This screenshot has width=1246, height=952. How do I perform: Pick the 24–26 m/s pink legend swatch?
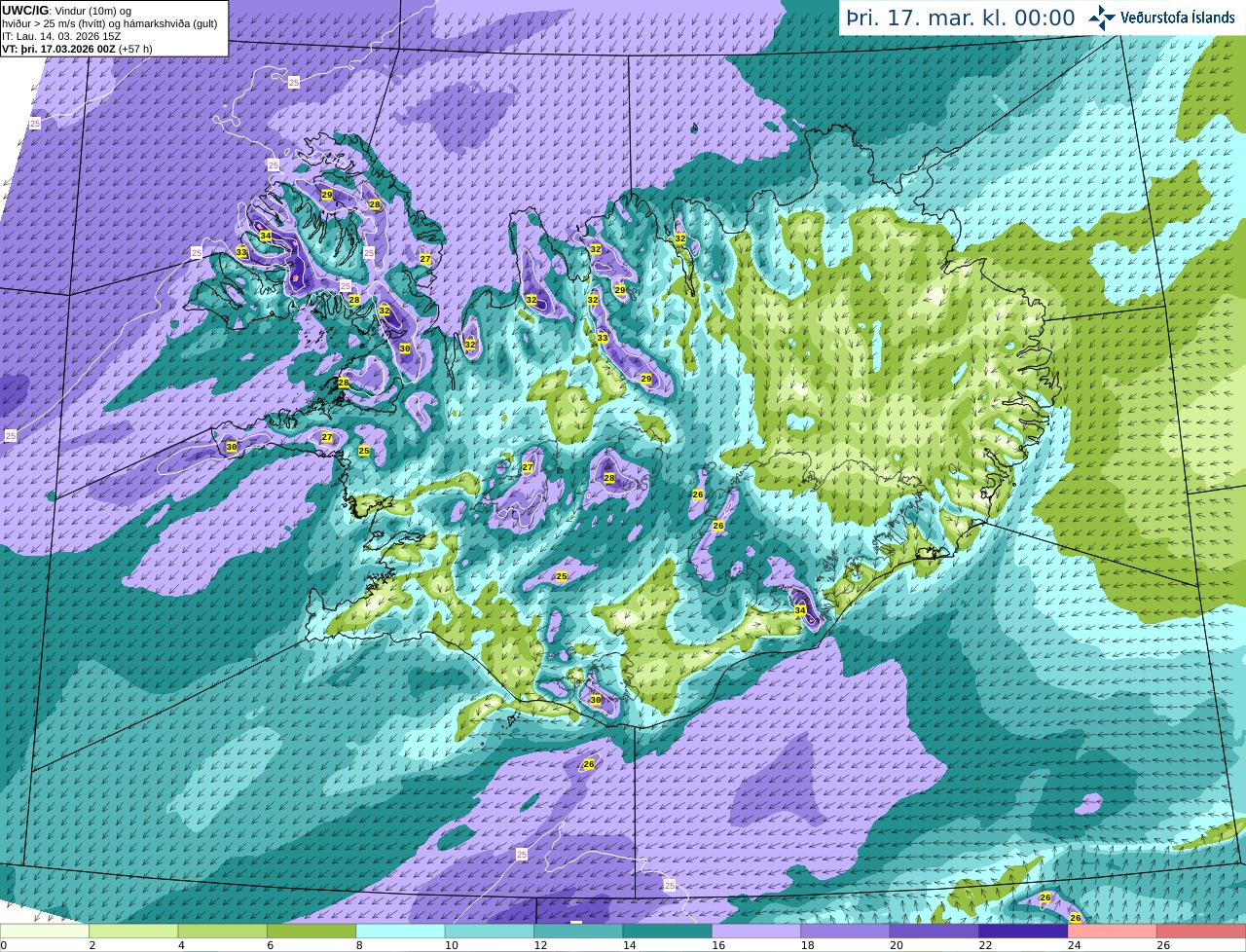1113,932
